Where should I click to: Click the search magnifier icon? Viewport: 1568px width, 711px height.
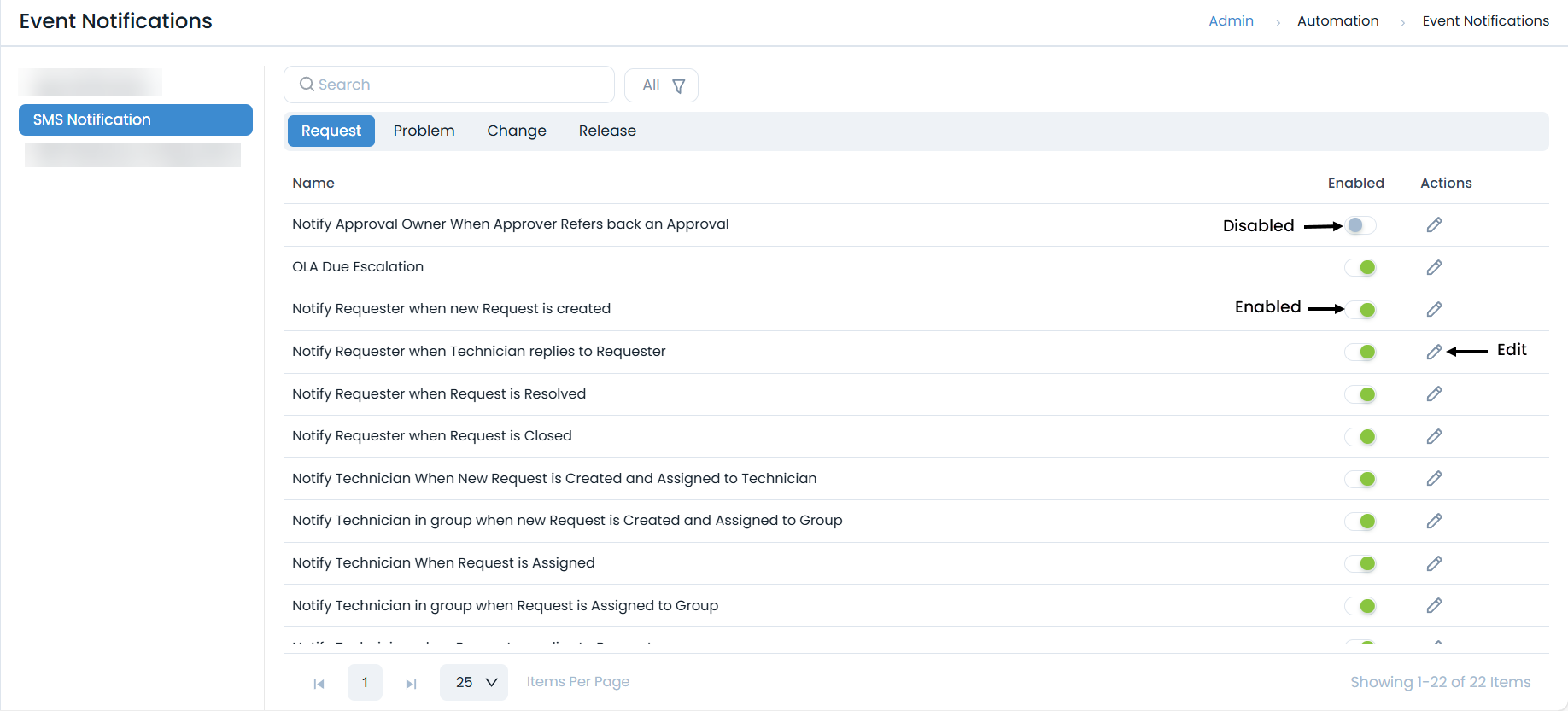[307, 85]
